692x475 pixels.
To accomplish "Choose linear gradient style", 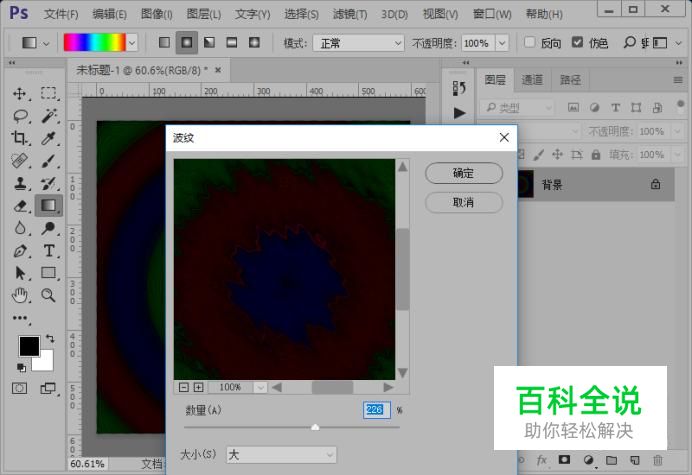I will 164,42.
